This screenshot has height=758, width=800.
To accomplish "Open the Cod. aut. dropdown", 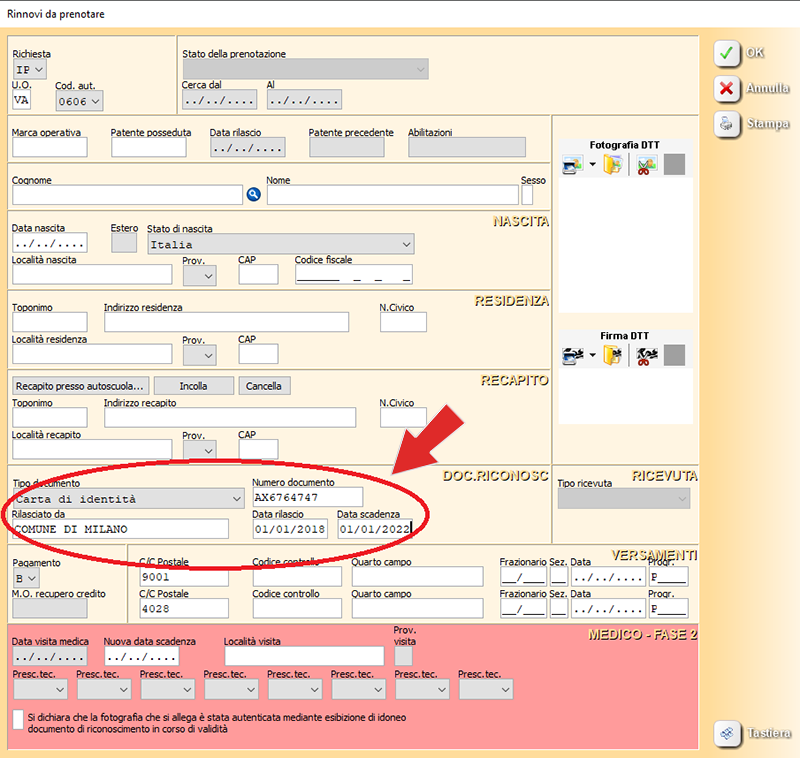I will (95, 101).
